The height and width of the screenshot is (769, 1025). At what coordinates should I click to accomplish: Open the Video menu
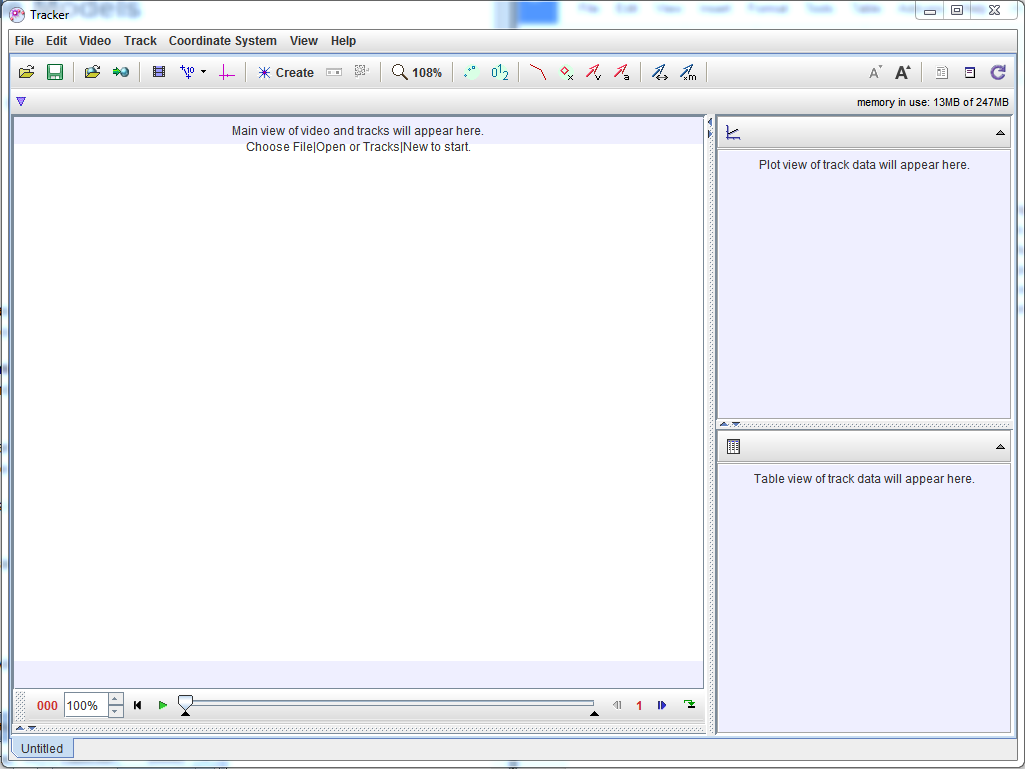[x=95, y=41]
